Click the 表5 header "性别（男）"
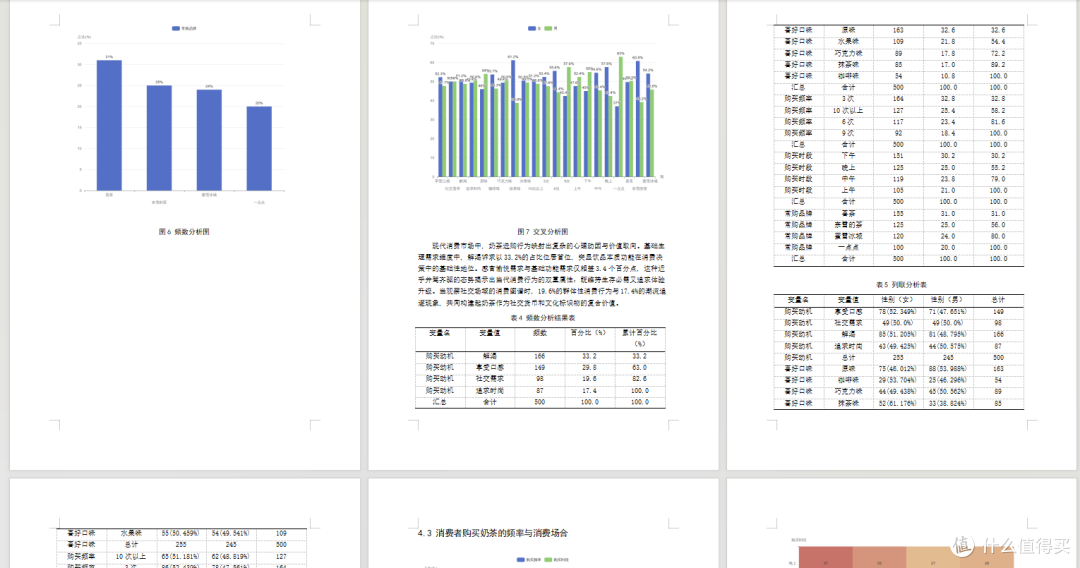 [x=947, y=300]
